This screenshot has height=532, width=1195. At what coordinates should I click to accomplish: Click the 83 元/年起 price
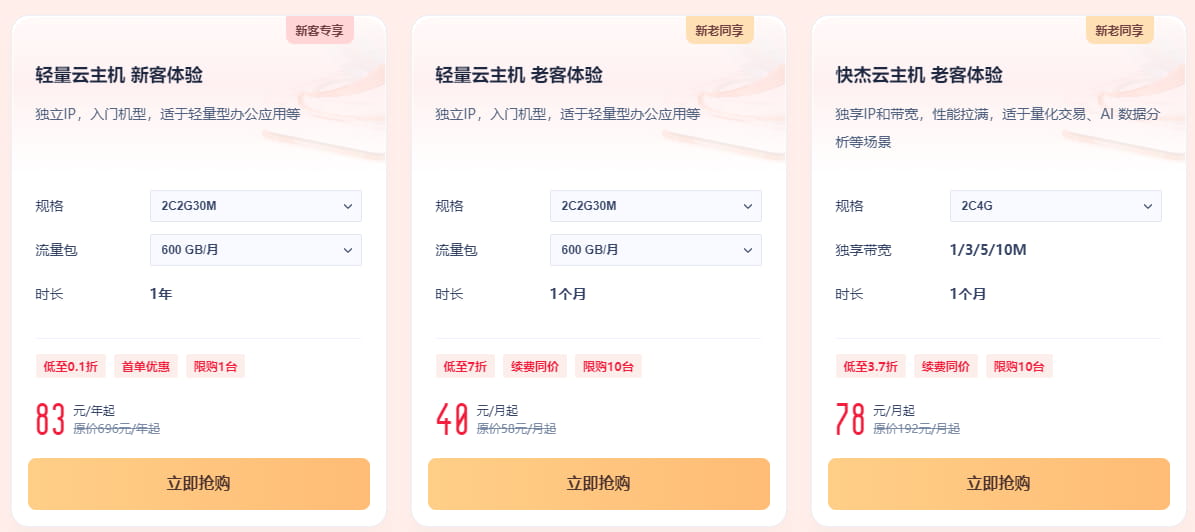pos(52,419)
